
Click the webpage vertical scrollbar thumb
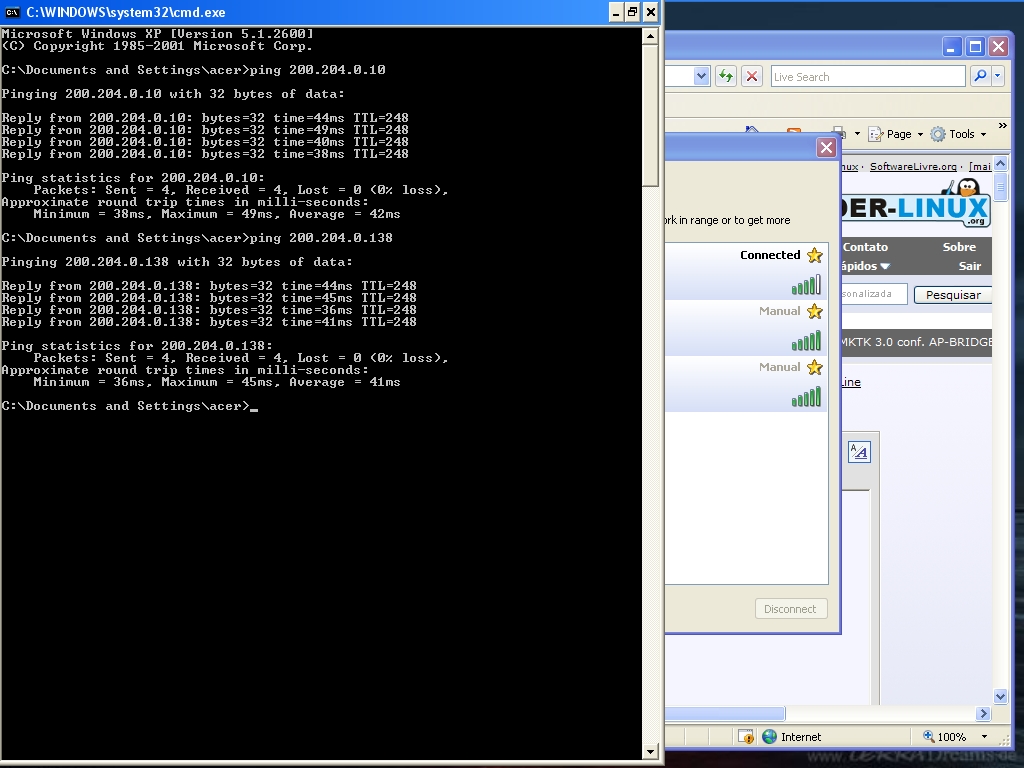(1000, 185)
